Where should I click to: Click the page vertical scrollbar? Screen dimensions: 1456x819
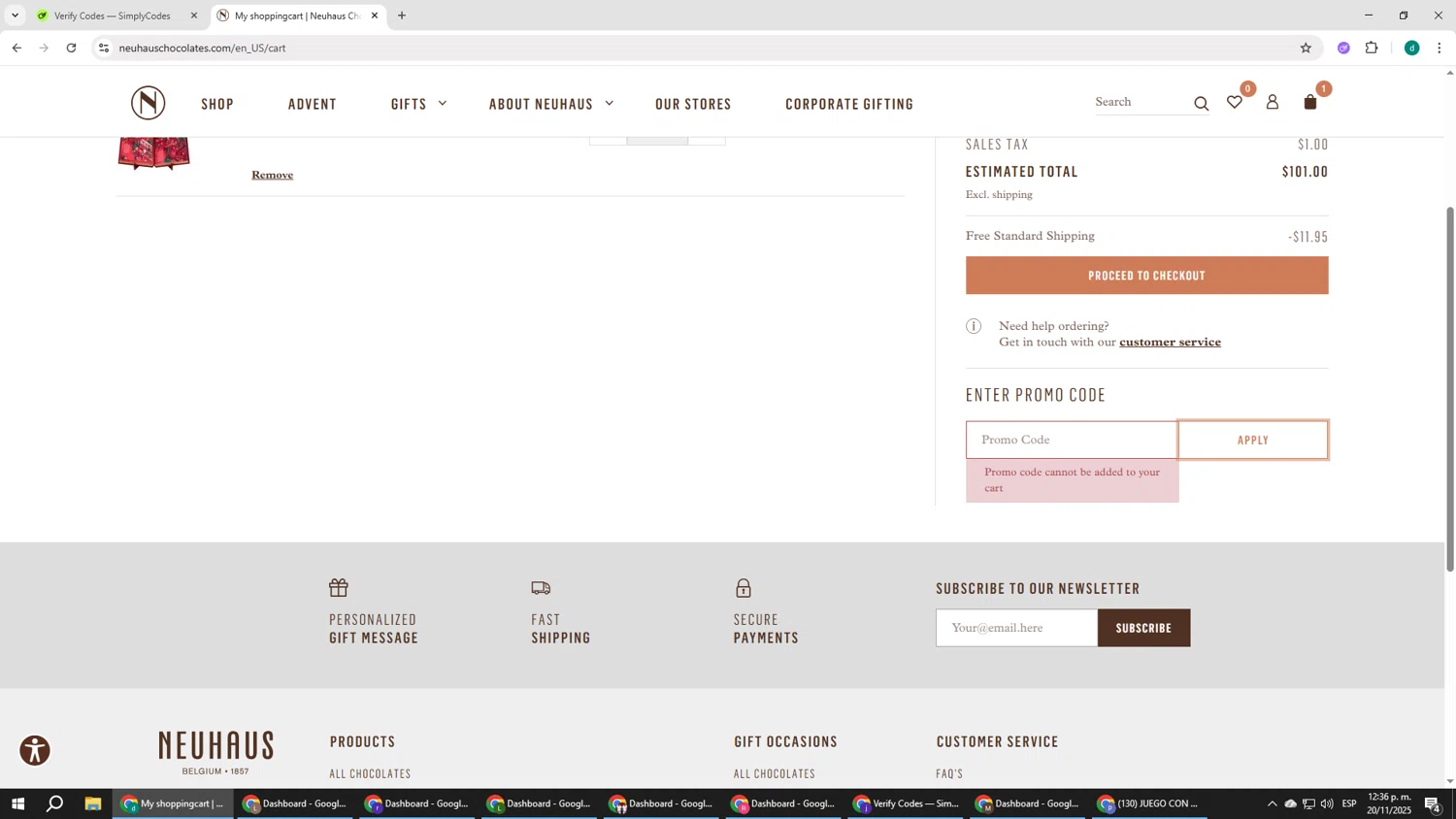pyautogui.click(x=1450, y=388)
